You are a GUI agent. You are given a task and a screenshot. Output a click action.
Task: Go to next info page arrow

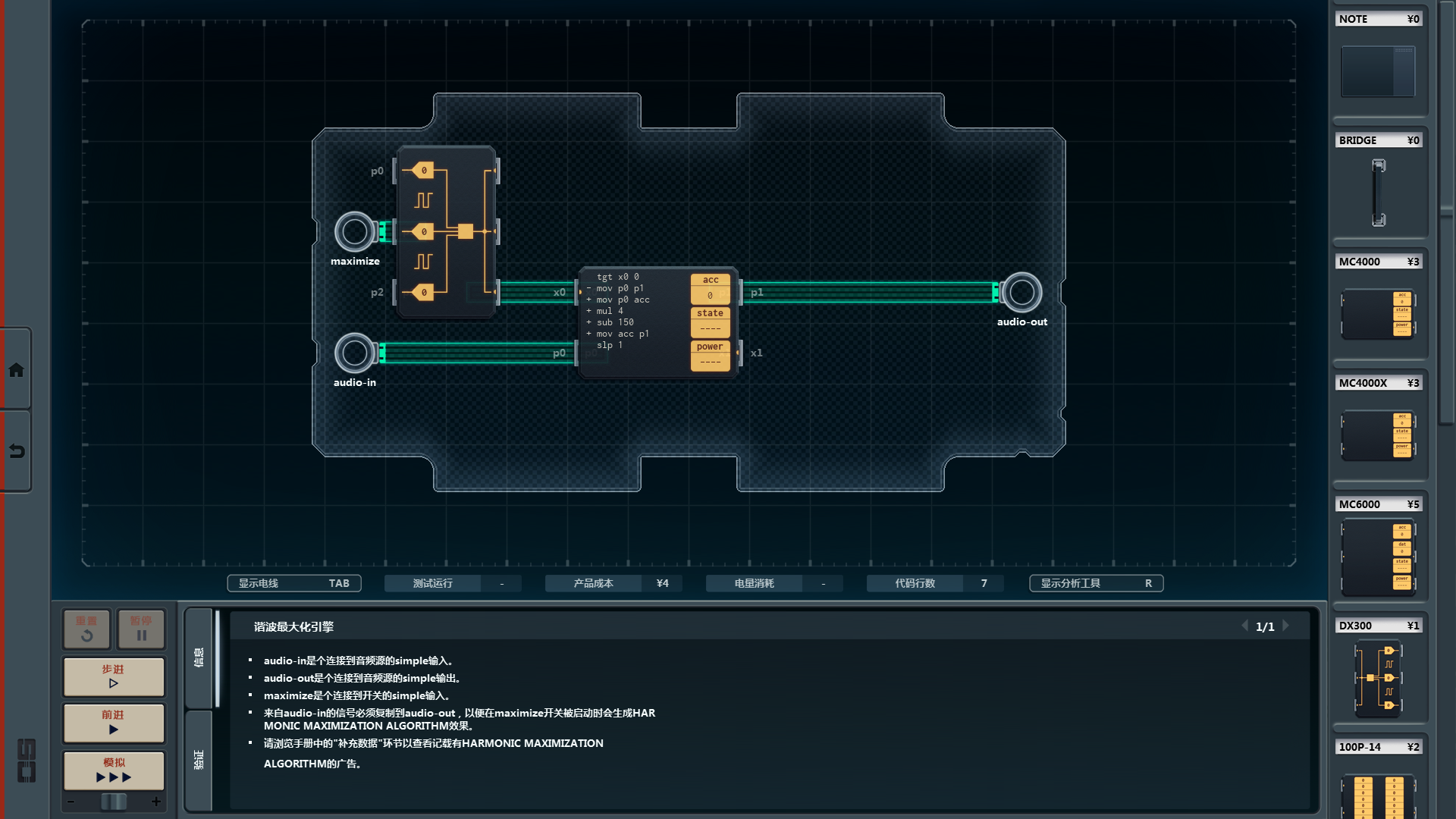click(1286, 626)
